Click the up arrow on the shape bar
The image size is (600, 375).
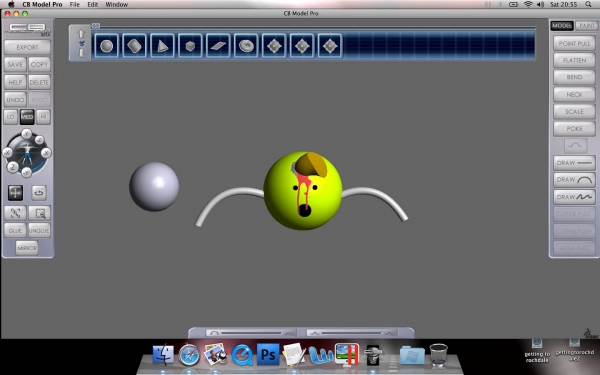81,34
